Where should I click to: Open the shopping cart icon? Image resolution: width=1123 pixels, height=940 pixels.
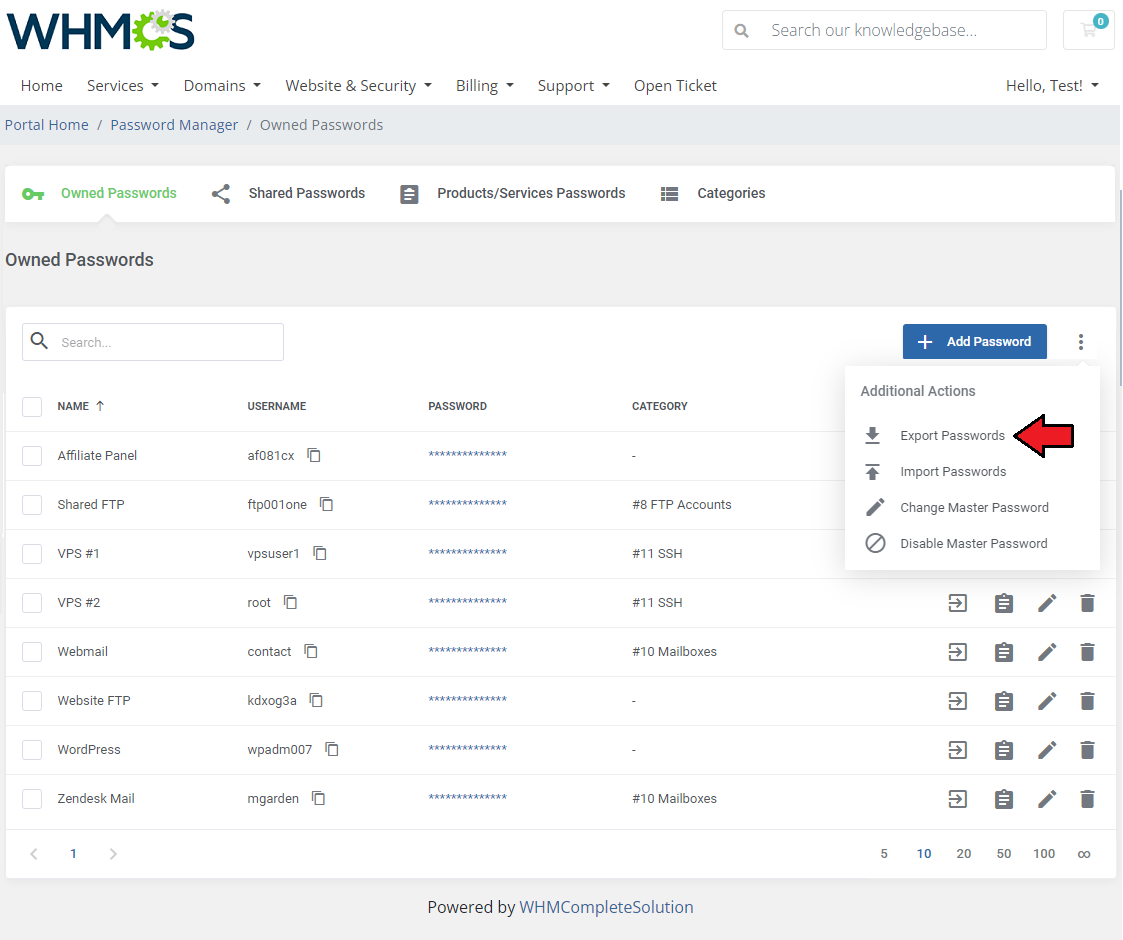(1089, 30)
